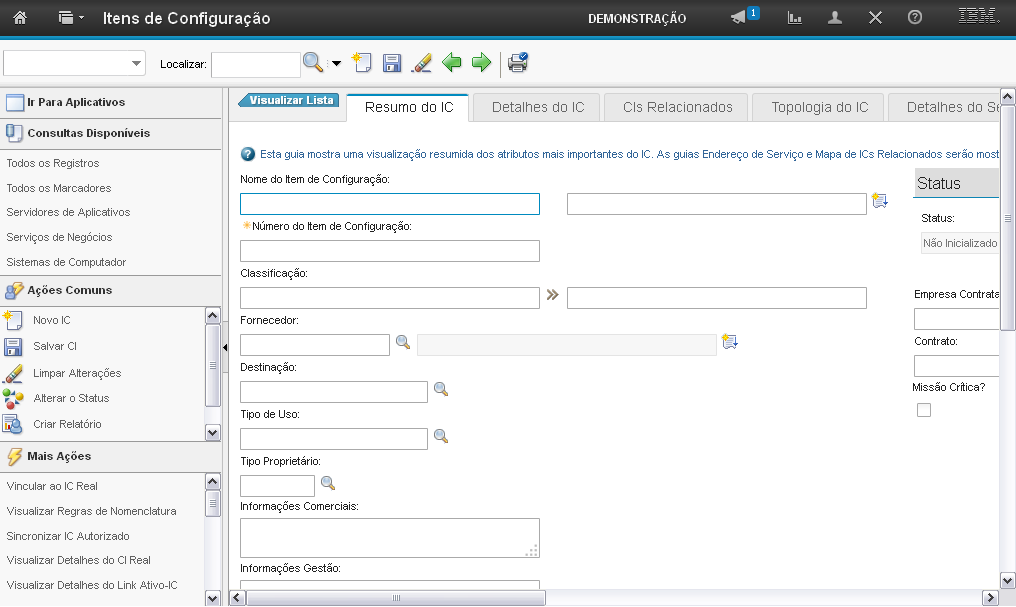1016x607 pixels.
Task: Open the Topologia do IC tab
Action: pos(819,107)
